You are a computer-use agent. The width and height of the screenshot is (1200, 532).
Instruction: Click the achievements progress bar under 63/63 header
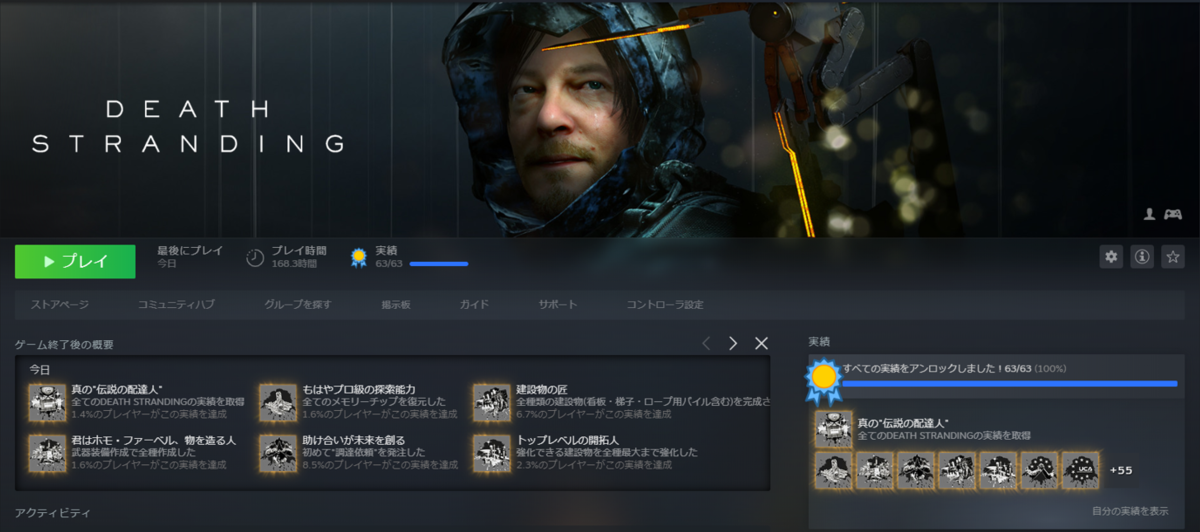439,264
